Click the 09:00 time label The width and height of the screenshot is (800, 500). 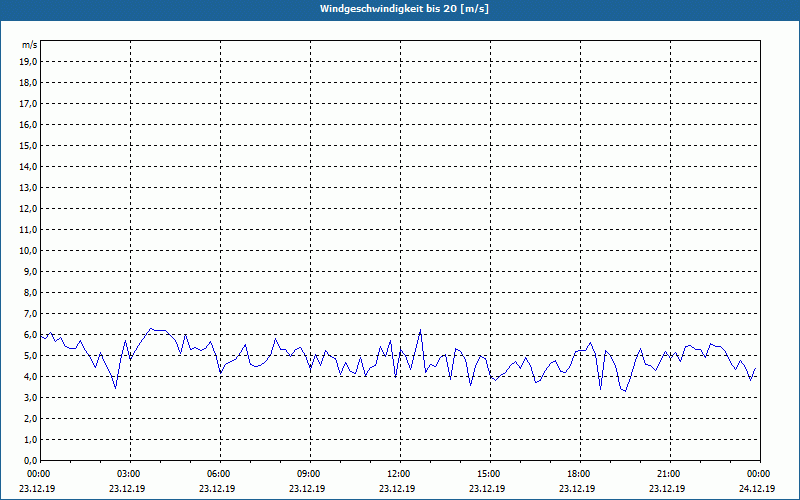pos(308,474)
